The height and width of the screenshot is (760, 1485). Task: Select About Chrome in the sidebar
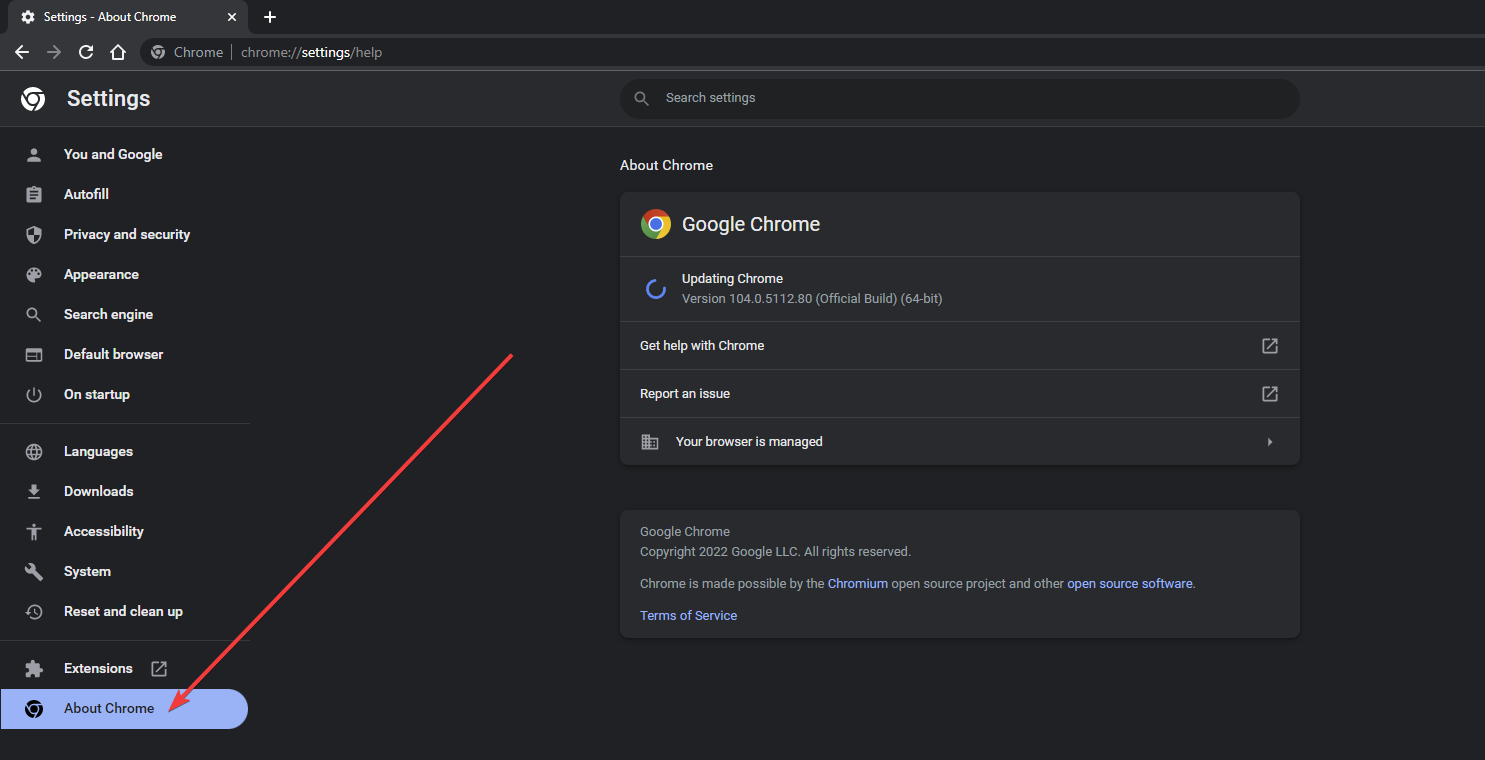pos(124,708)
